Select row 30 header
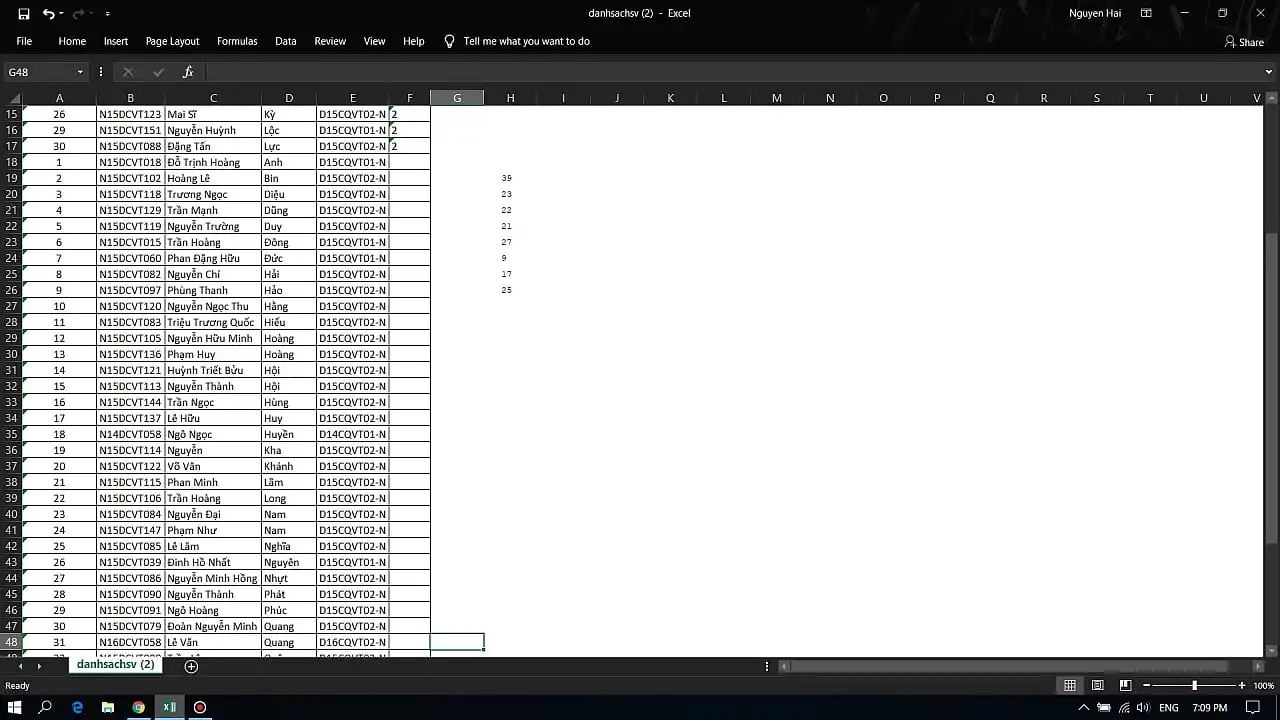 point(11,354)
